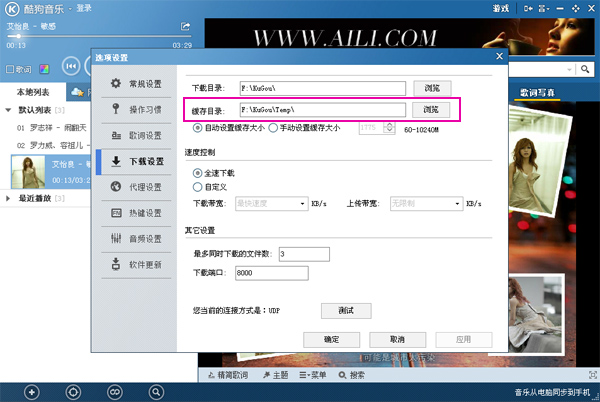600x402 pixels.
Task: Edit the 下载目录 path field
Action: [323, 88]
